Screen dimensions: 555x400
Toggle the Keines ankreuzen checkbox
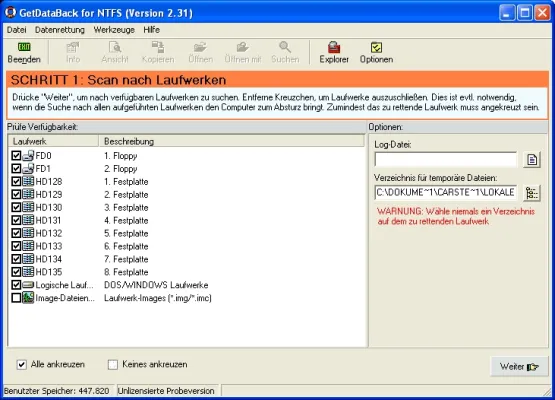[x=113, y=365]
